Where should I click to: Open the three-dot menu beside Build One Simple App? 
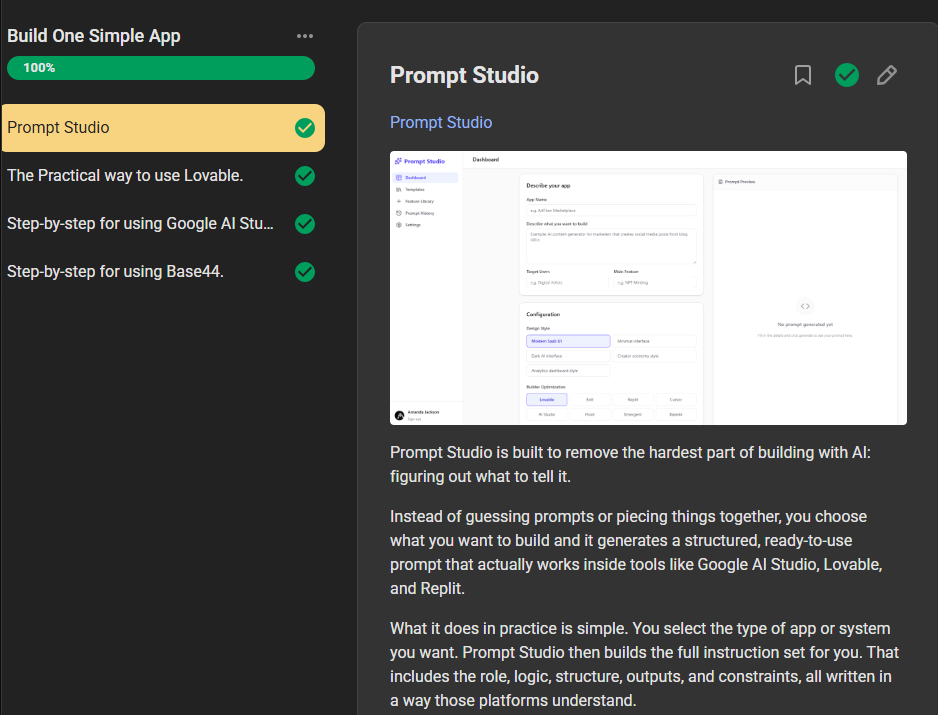(304, 36)
